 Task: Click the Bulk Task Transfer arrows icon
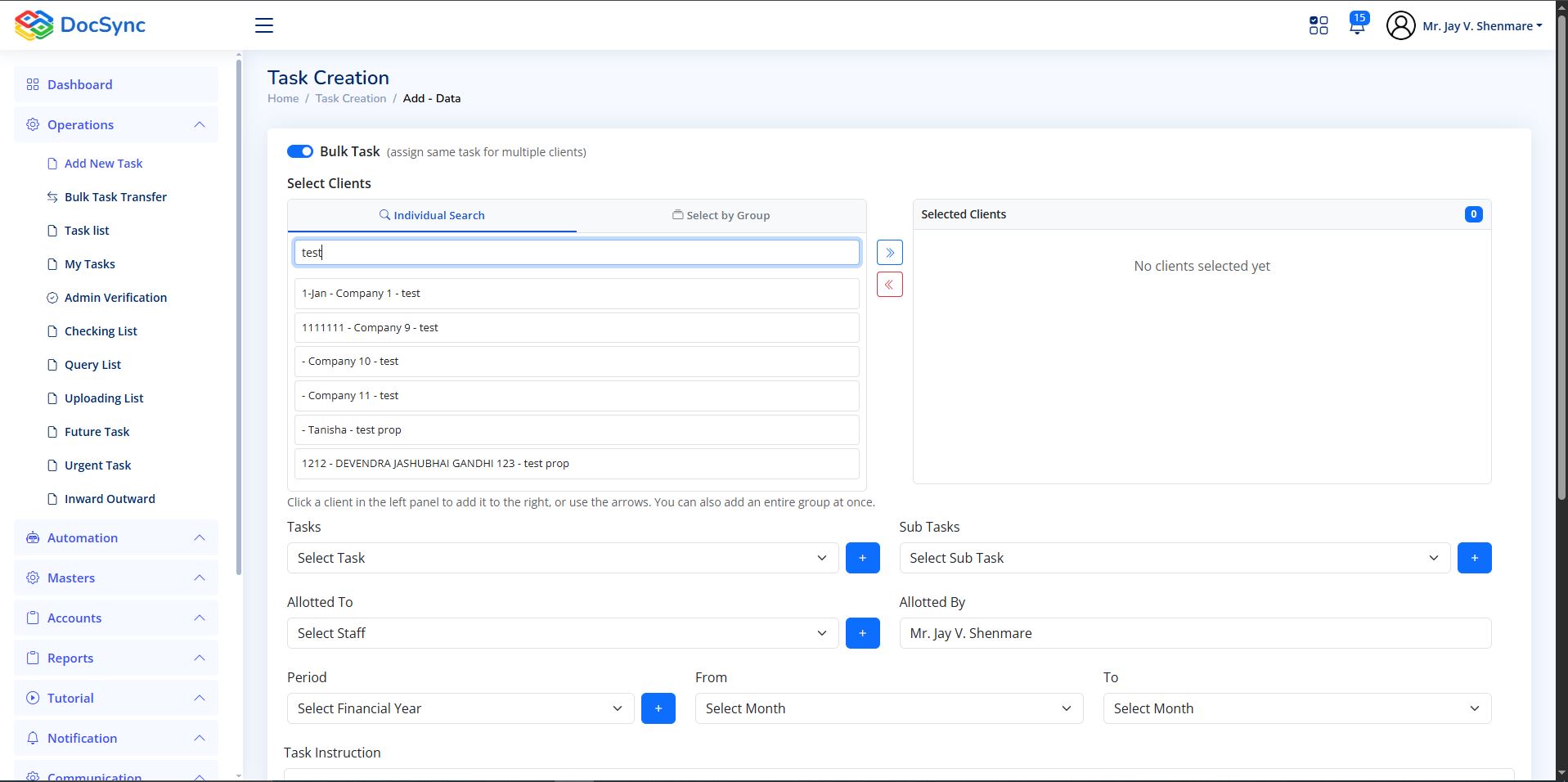click(x=52, y=197)
